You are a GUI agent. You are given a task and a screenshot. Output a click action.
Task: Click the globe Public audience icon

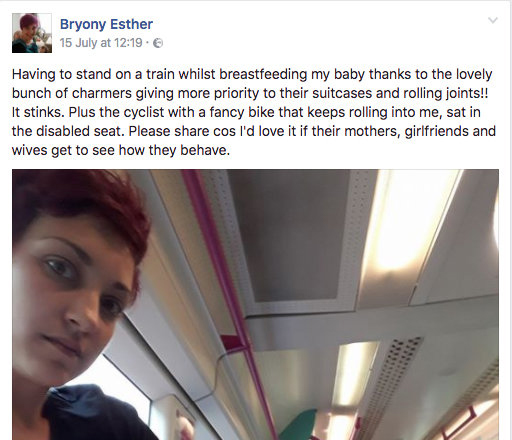click(158, 43)
